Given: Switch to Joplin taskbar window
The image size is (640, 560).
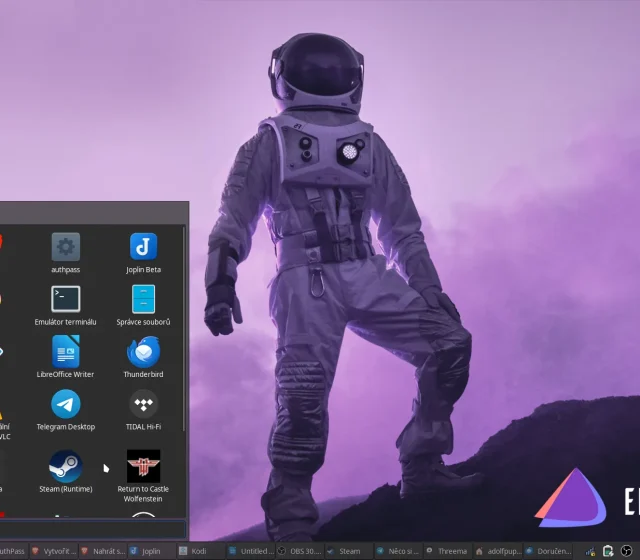Looking at the screenshot, I should coord(145,551).
